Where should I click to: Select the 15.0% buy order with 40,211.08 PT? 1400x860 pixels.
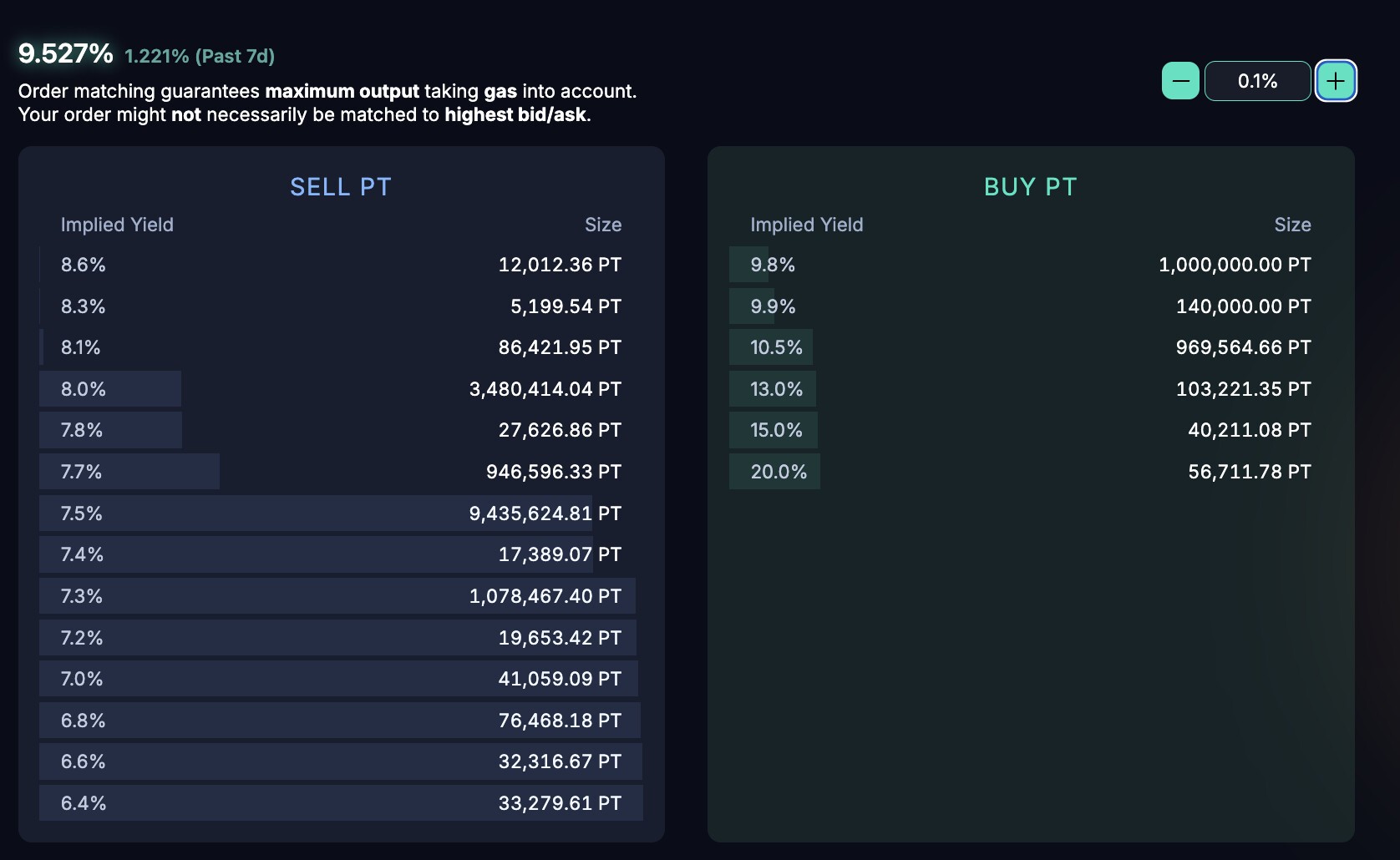coord(1030,430)
